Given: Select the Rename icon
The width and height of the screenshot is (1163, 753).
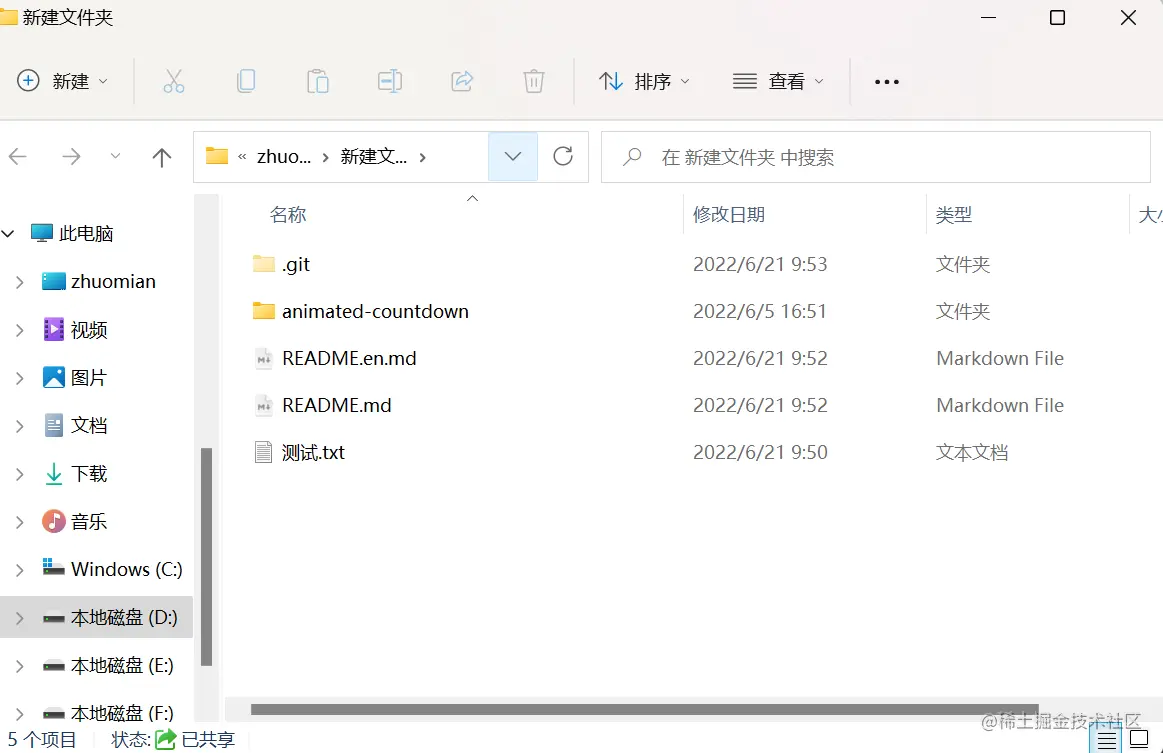Looking at the screenshot, I should point(390,81).
